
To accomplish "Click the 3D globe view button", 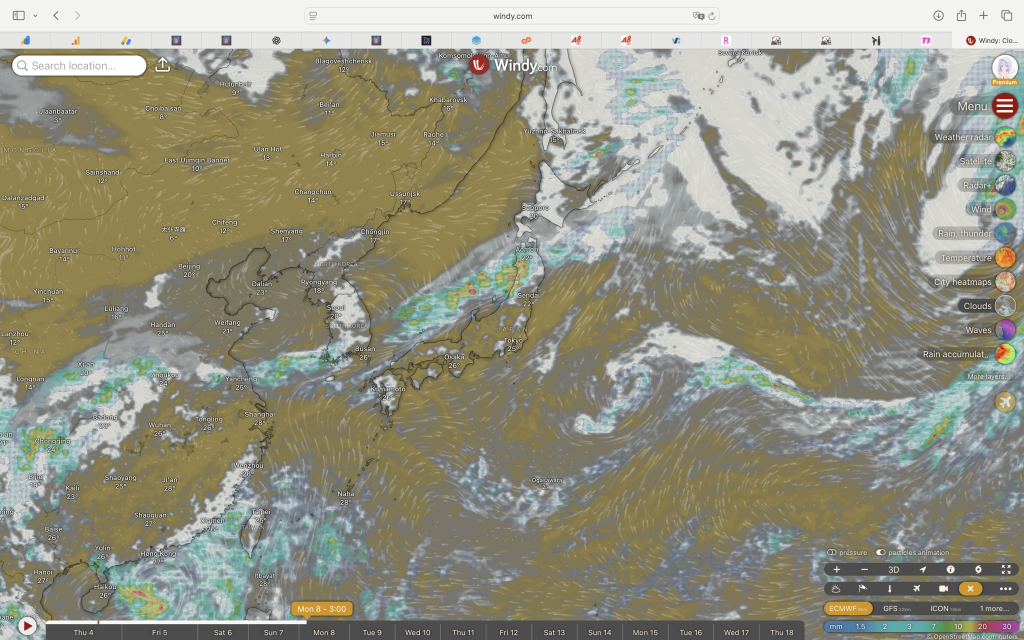I will [x=894, y=569].
